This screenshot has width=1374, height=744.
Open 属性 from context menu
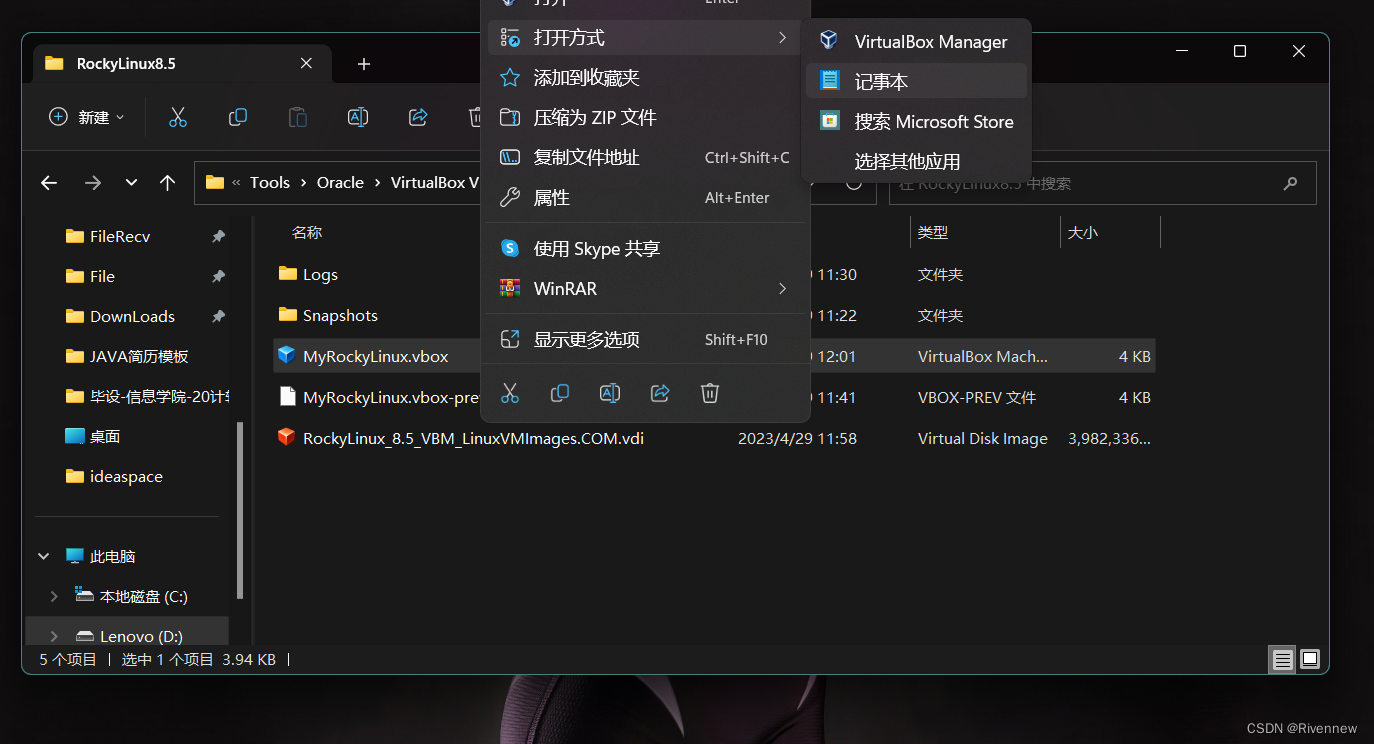(x=645, y=197)
